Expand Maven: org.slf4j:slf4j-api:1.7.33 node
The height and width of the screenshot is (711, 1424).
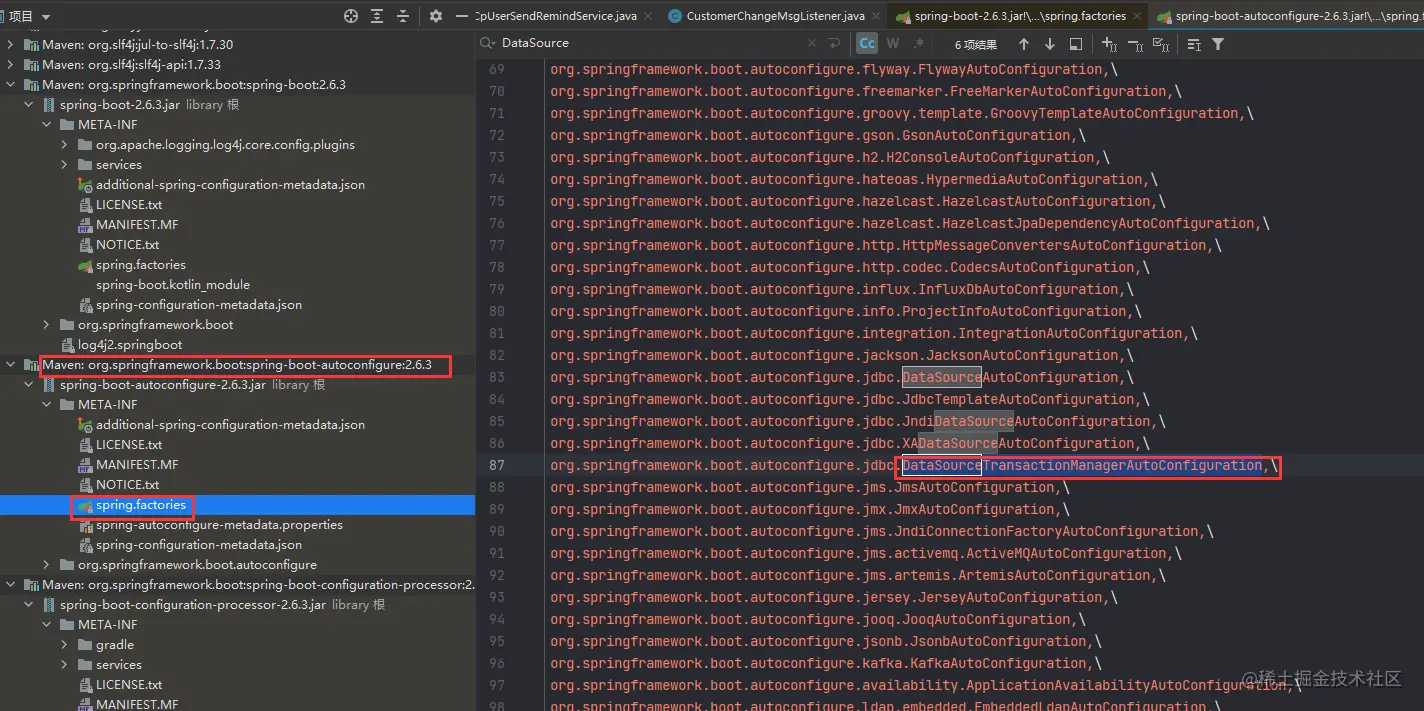tap(10, 65)
